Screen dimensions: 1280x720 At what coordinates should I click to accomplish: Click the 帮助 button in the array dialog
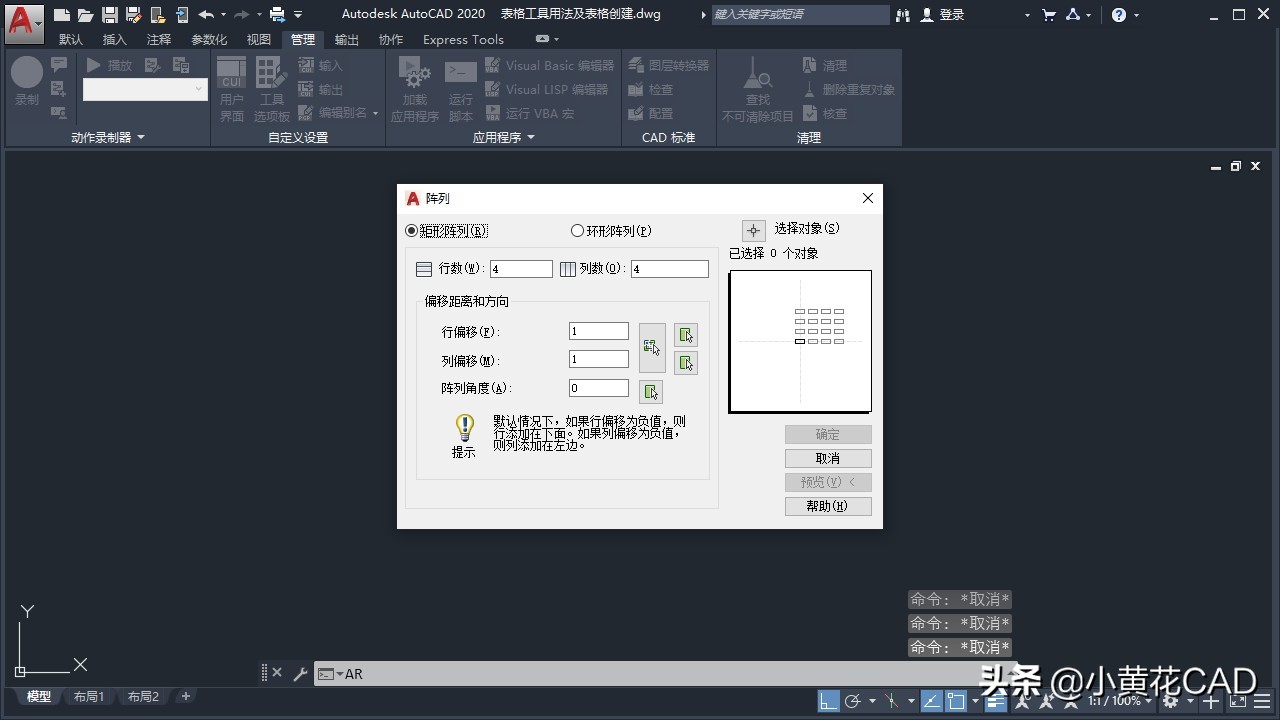pos(828,506)
